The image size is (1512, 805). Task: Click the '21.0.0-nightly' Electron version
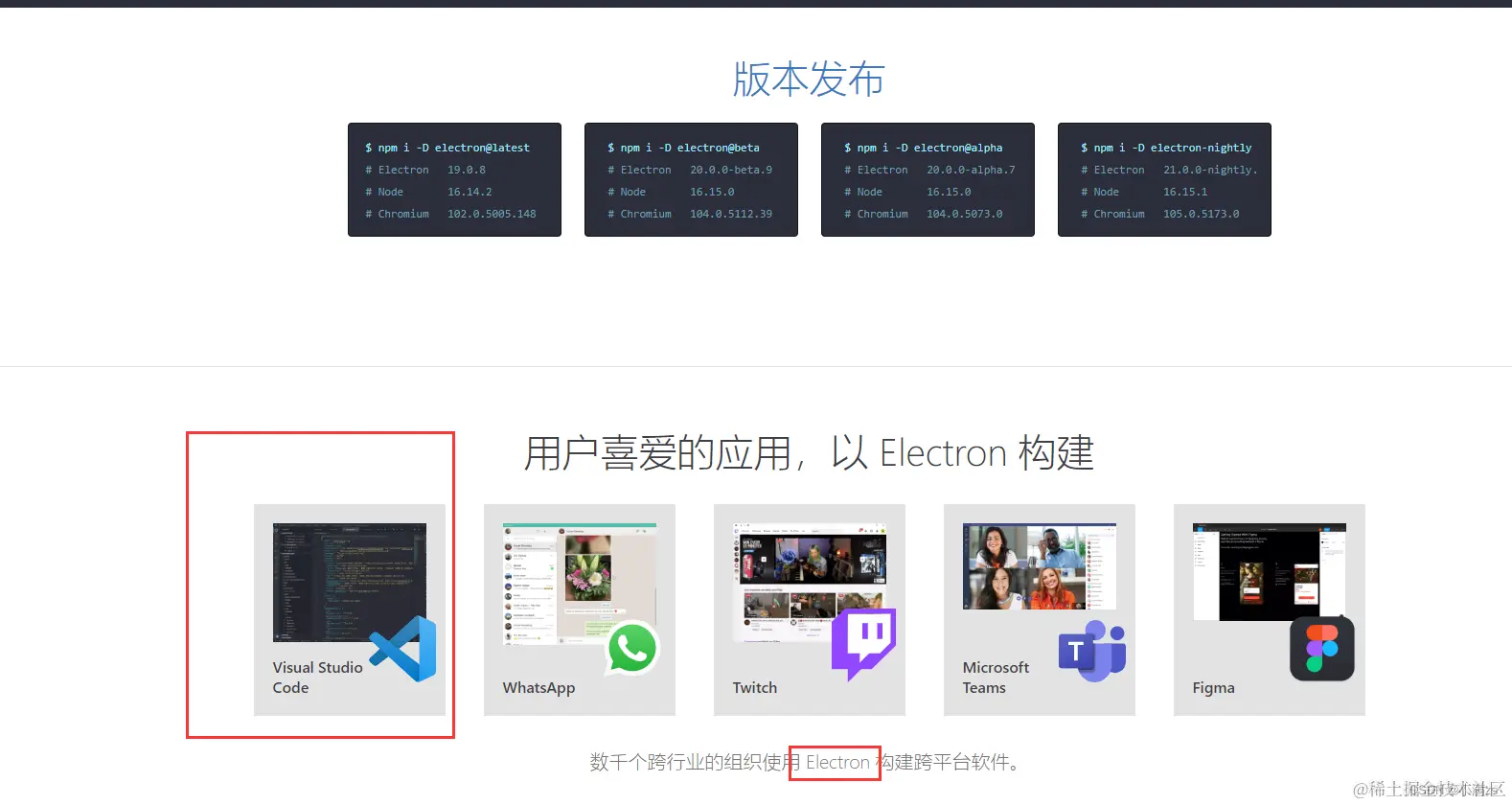point(1210,170)
